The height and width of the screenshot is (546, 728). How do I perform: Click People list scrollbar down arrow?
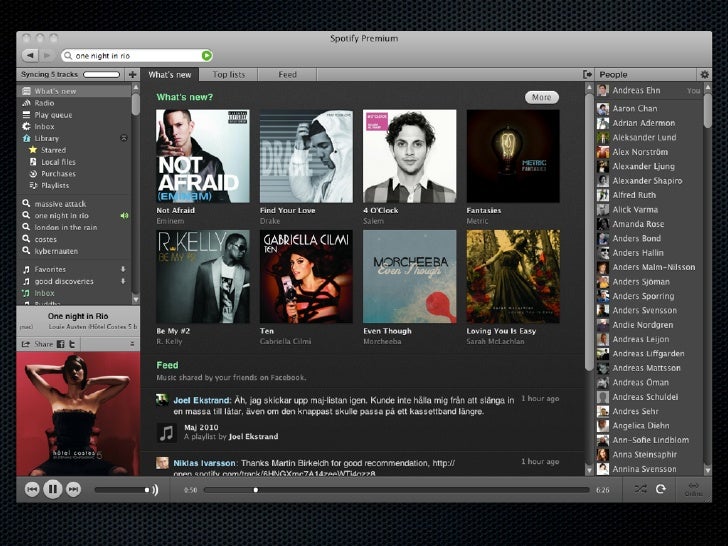[x=707, y=470]
